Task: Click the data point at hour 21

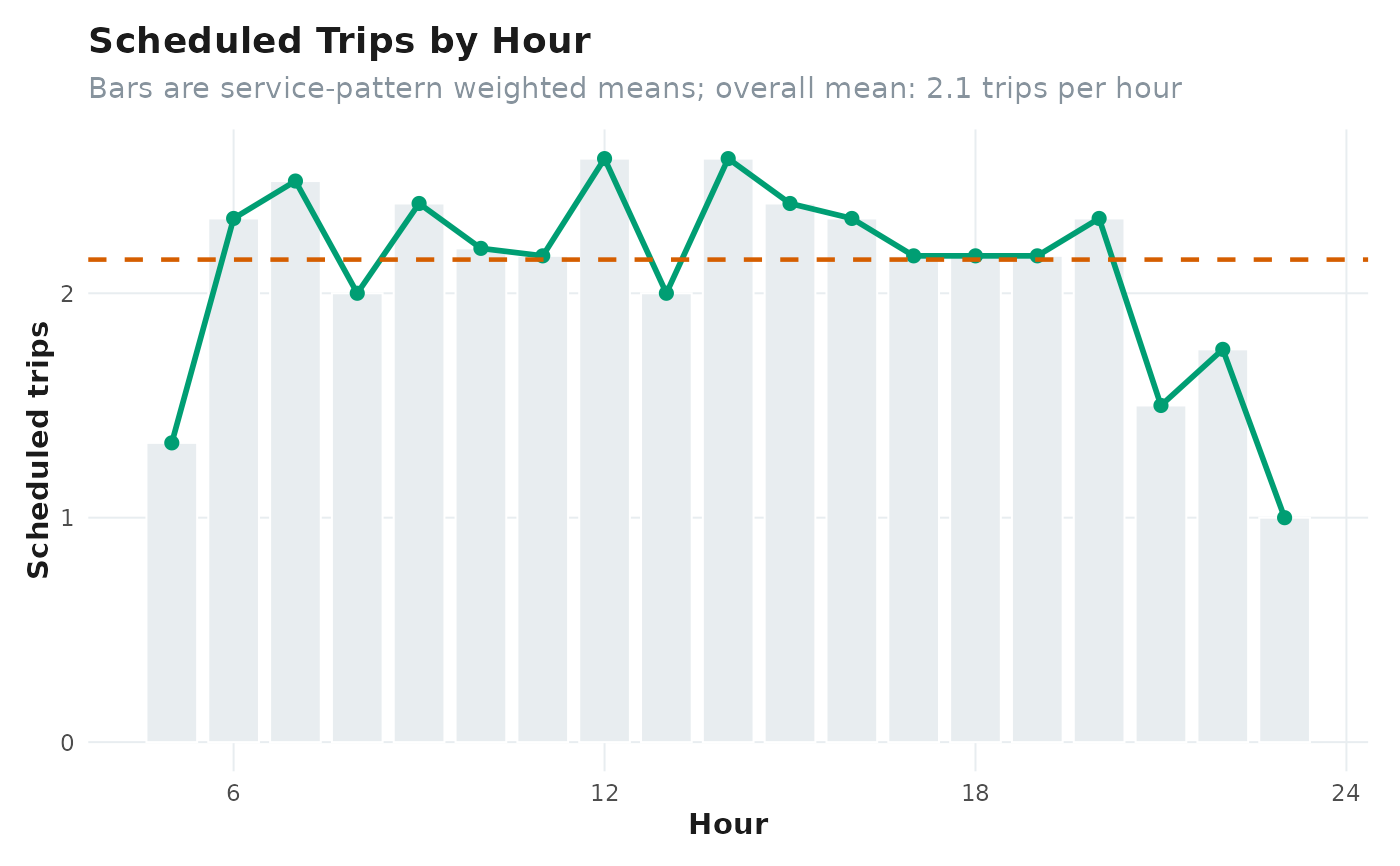Action: click(x=1161, y=406)
